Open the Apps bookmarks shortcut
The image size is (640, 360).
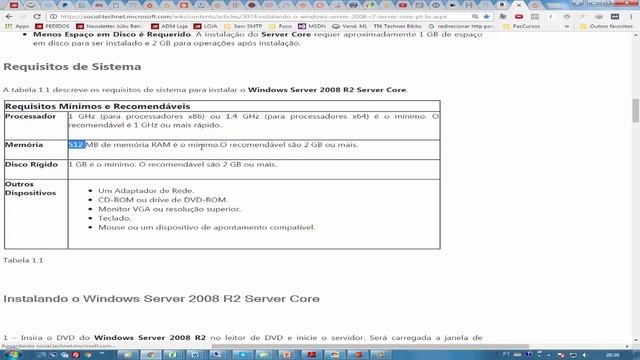tap(17, 26)
